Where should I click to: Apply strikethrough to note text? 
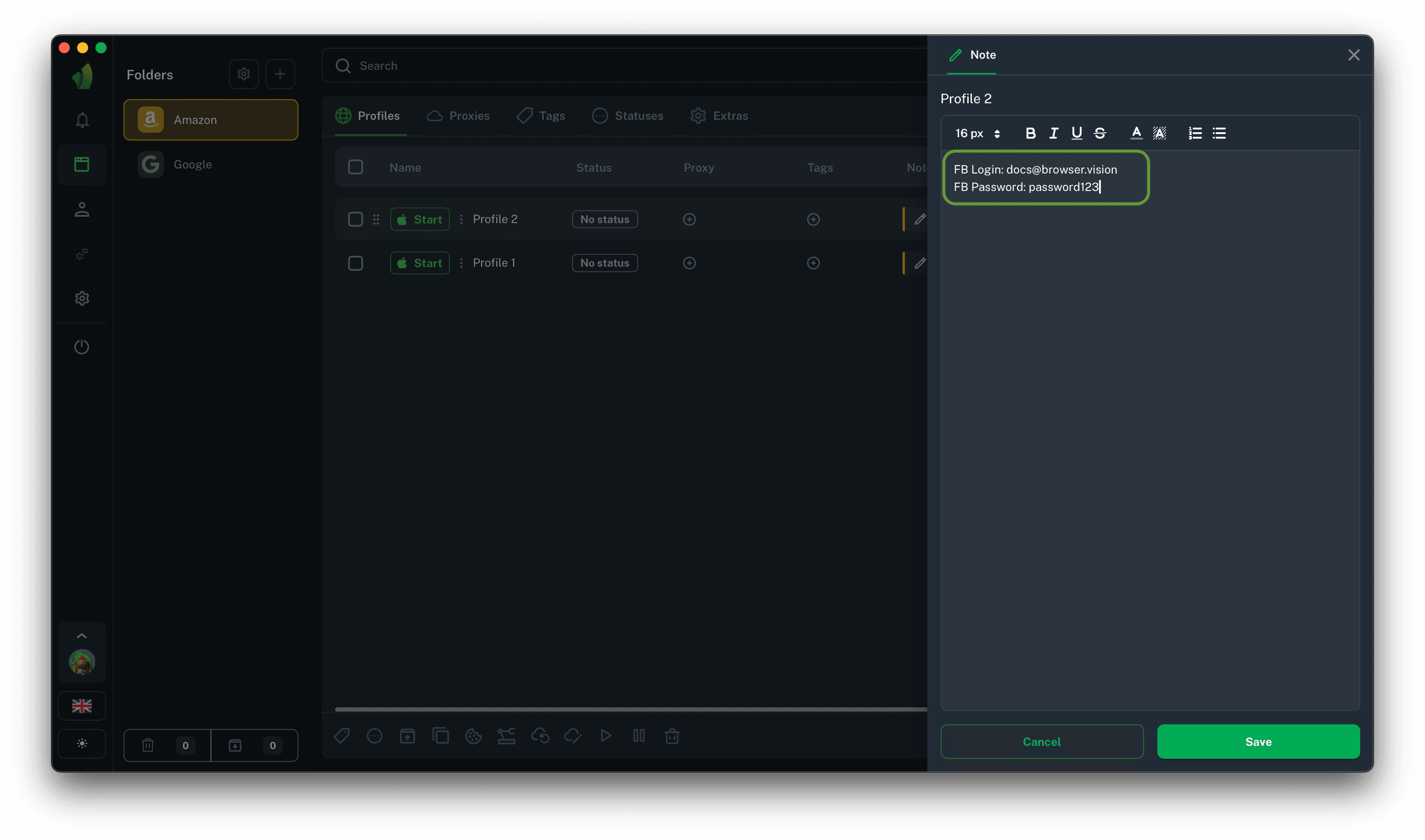(x=1100, y=133)
